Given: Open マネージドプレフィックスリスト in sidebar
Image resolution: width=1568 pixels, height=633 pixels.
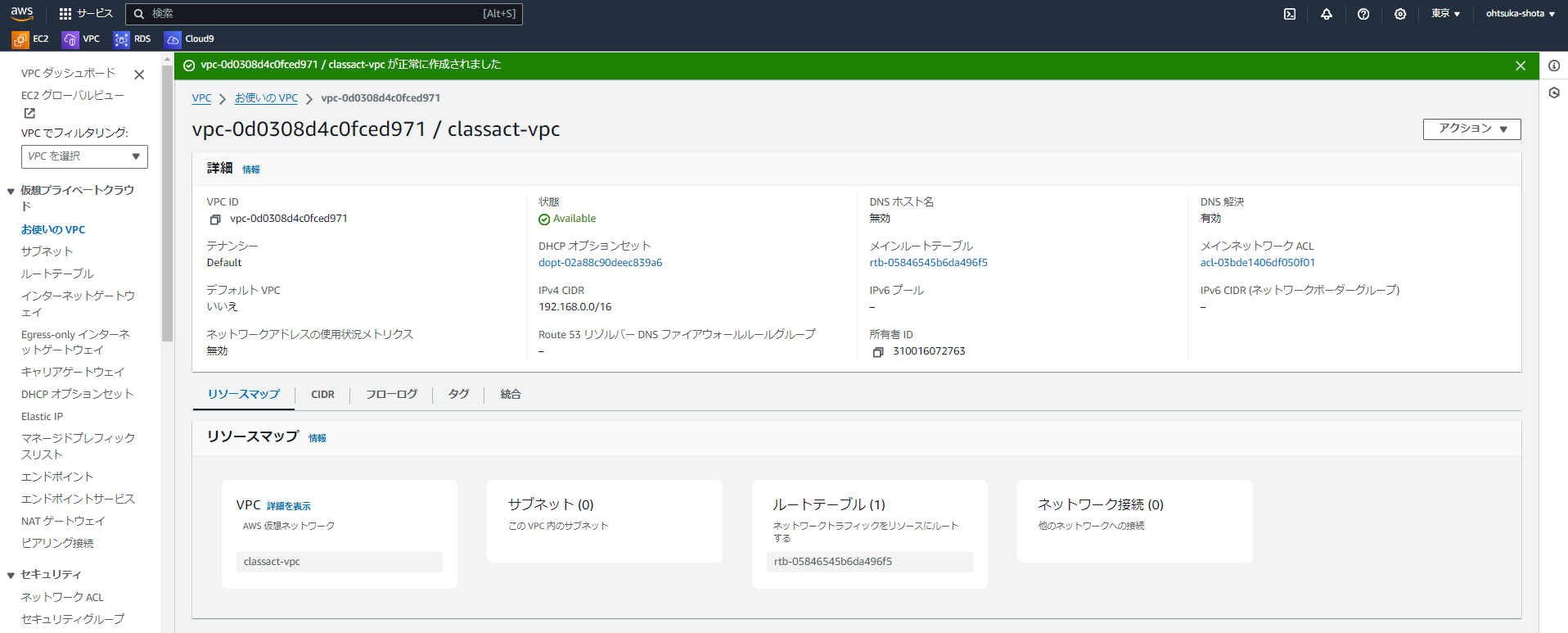Looking at the screenshot, I should coord(78,446).
